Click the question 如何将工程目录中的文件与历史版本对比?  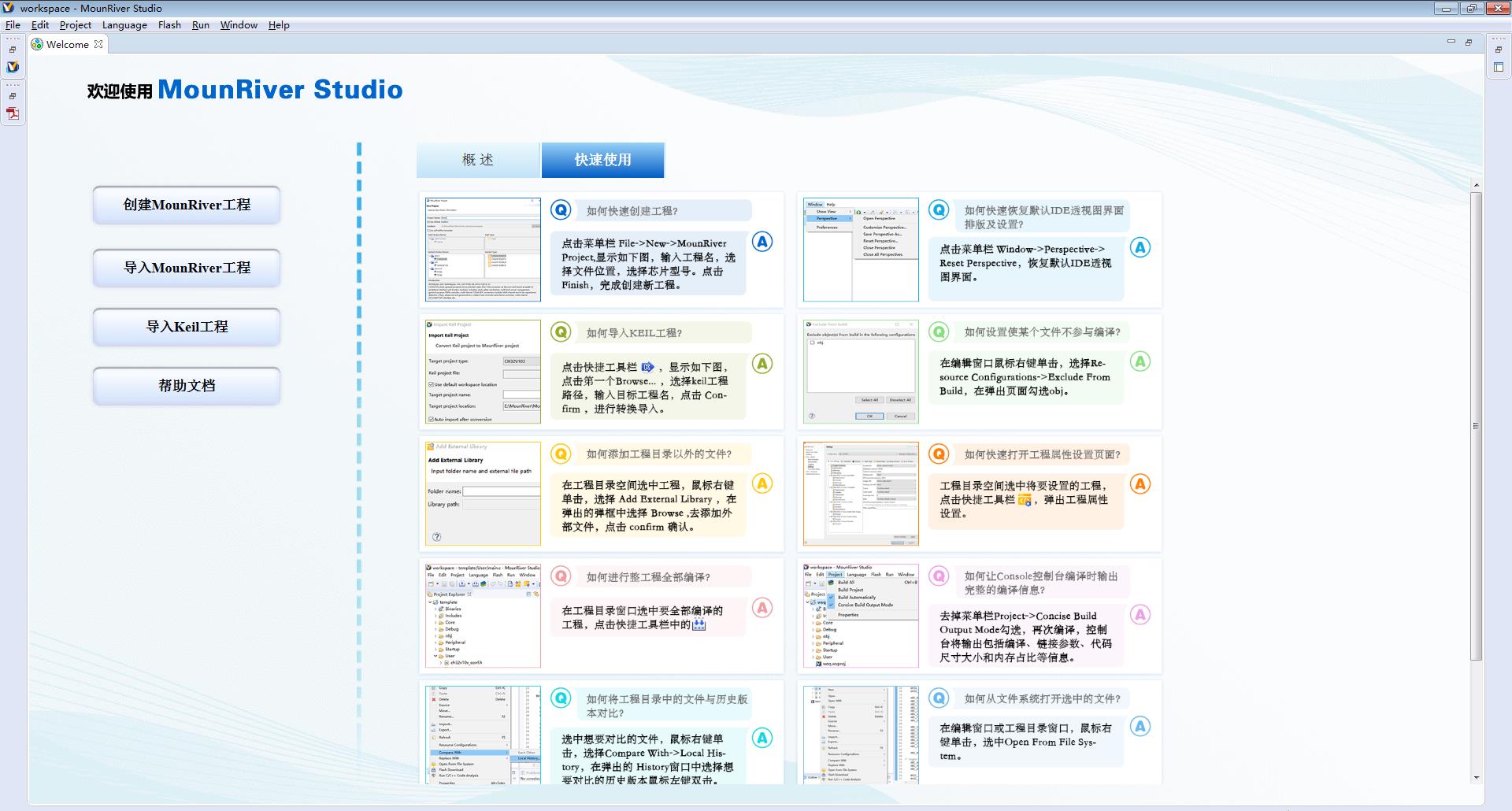(666, 705)
